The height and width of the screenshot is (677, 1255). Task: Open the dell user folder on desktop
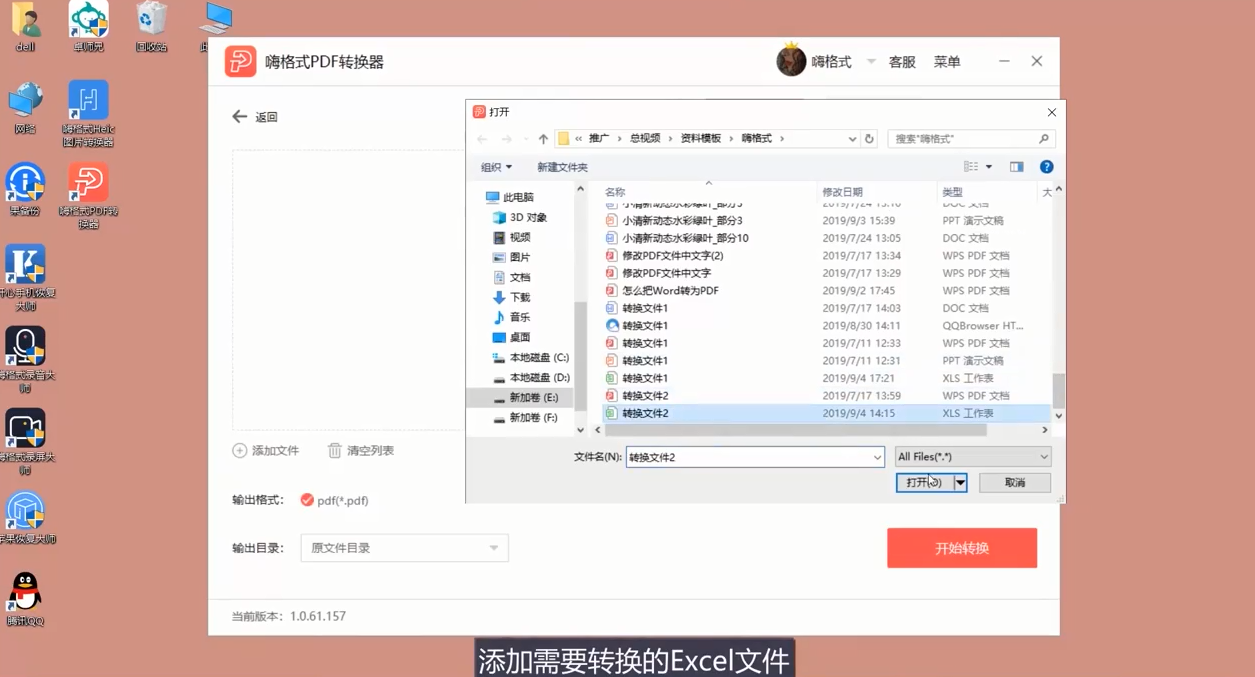click(x=25, y=27)
